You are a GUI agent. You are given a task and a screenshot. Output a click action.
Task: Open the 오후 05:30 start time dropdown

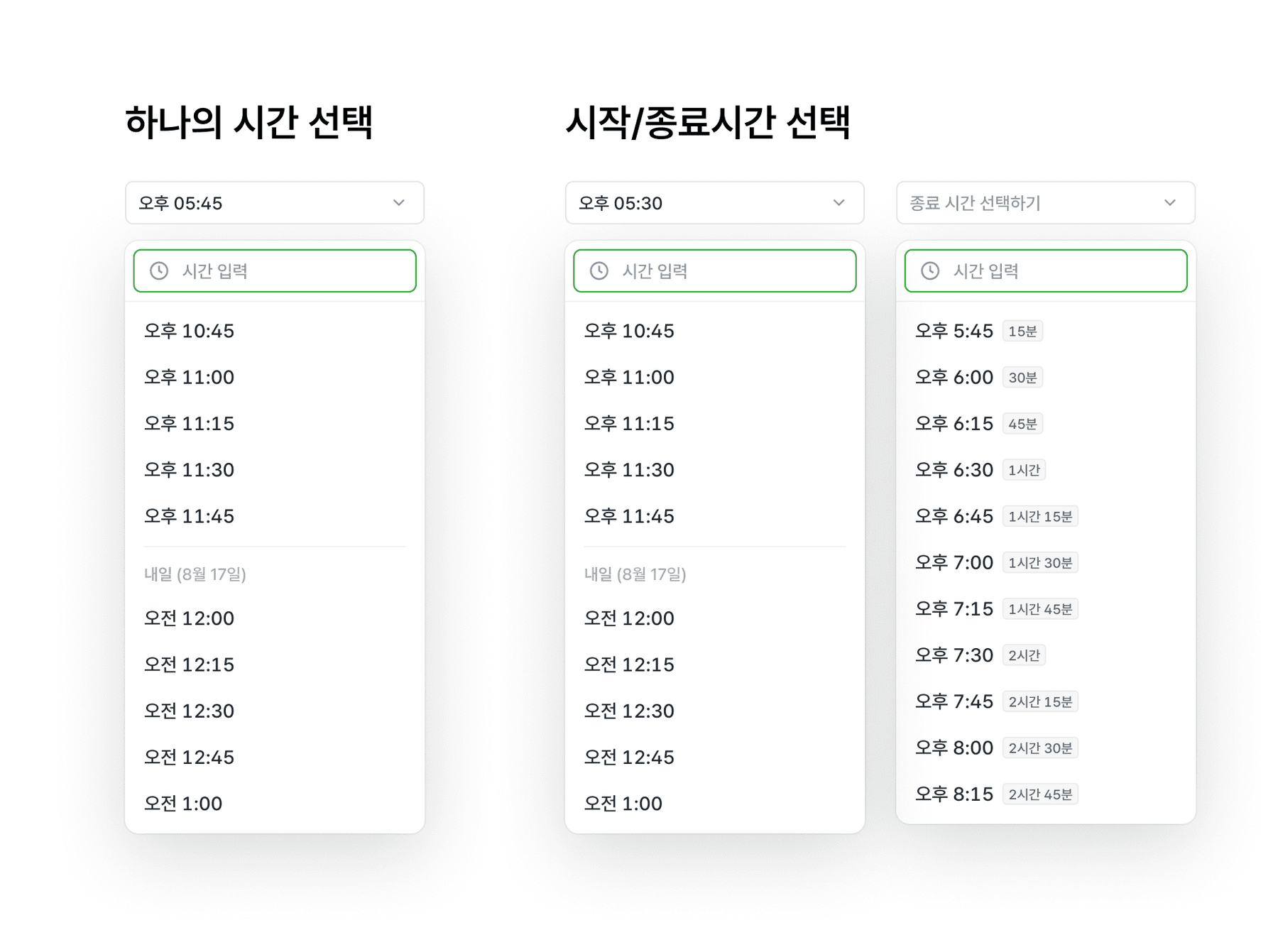(x=714, y=203)
